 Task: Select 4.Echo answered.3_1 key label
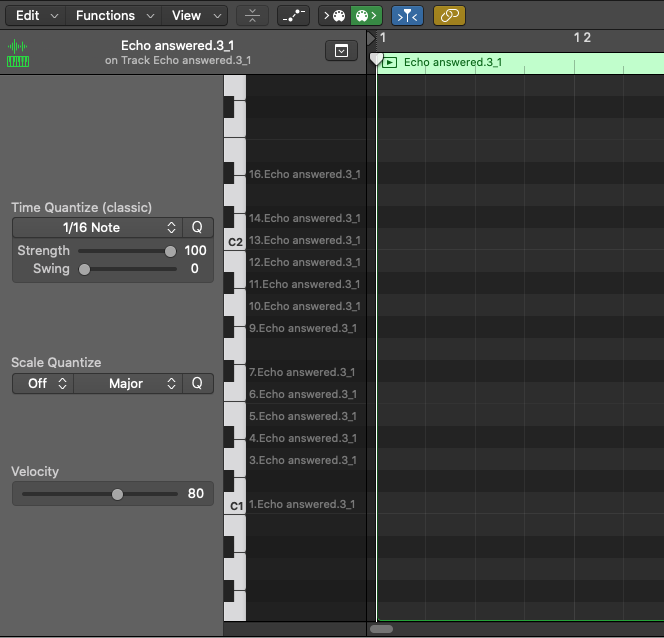pyautogui.click(x=303, y=439)
